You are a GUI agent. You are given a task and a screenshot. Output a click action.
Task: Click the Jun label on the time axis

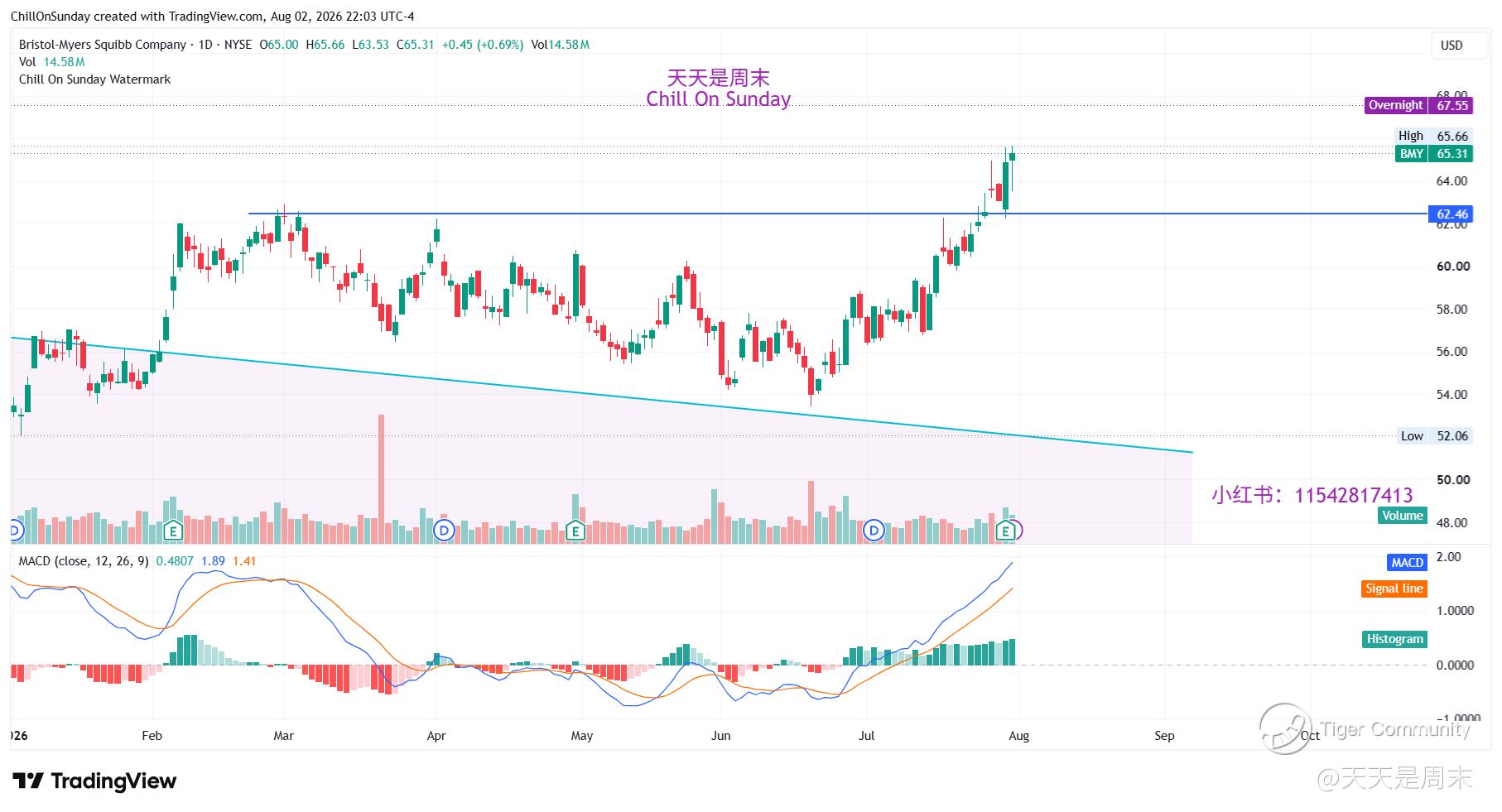(x=721, y=736)
